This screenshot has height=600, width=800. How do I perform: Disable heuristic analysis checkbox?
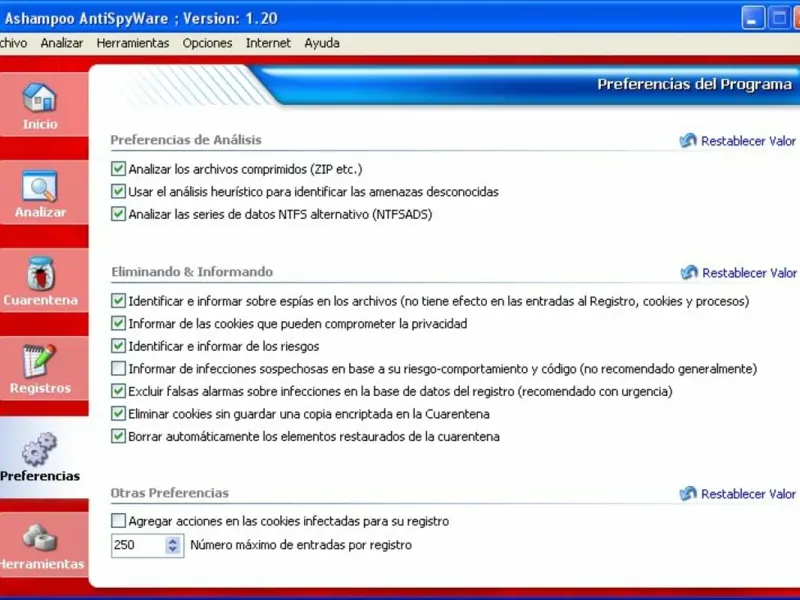(x=118, y=191)
